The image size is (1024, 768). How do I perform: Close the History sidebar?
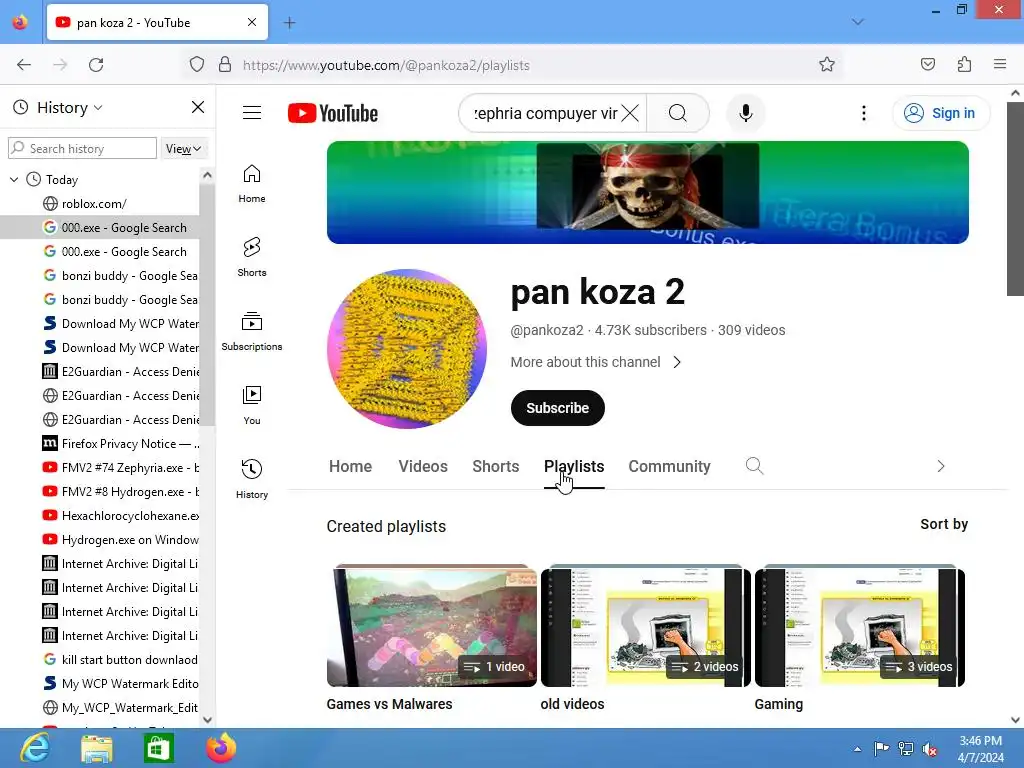pyautogui.click(x=197, y=107)
